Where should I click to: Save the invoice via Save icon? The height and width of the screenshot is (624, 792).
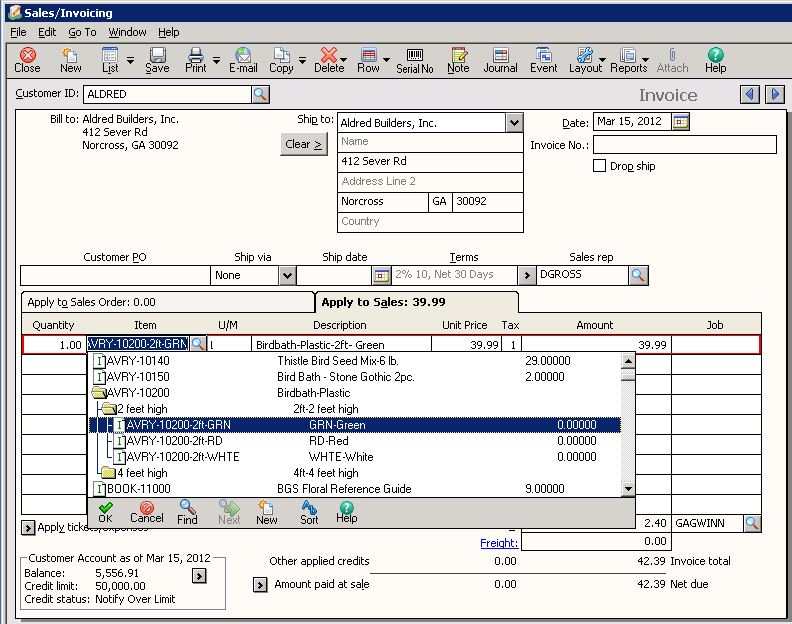coord(157,60)
